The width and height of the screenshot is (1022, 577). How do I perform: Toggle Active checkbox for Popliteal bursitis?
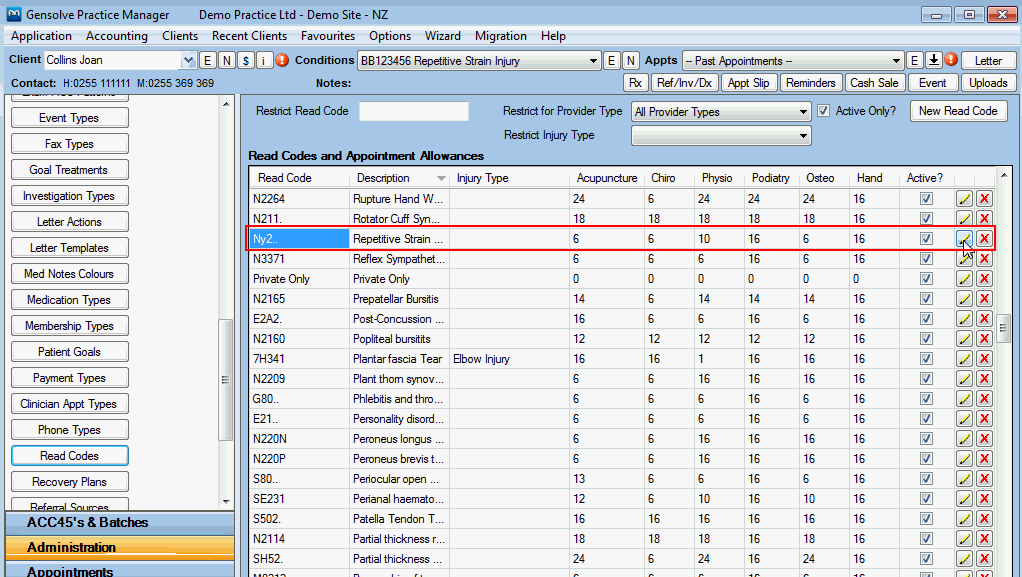pos(926,339)
